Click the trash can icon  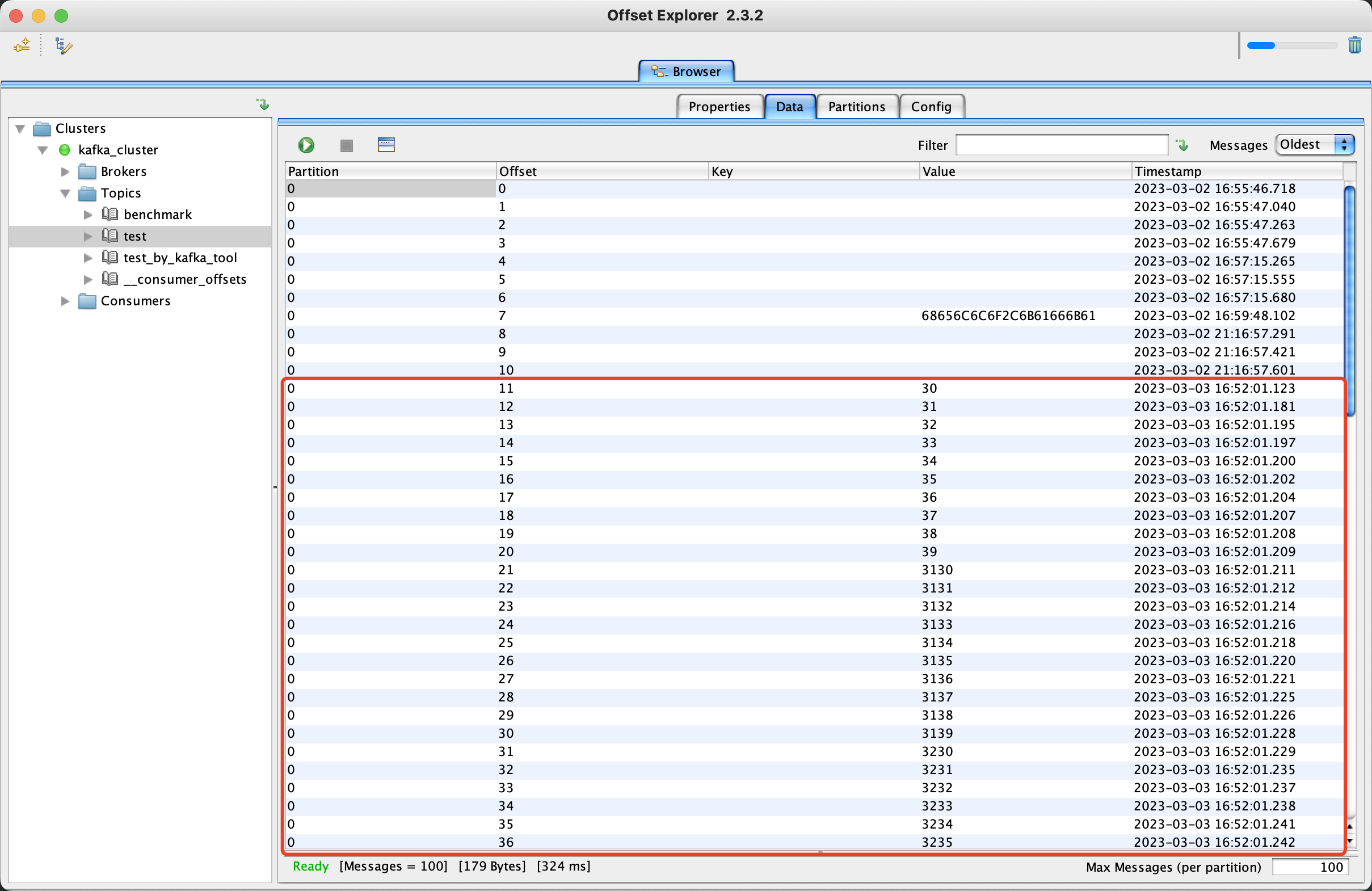pos(1354,45)
